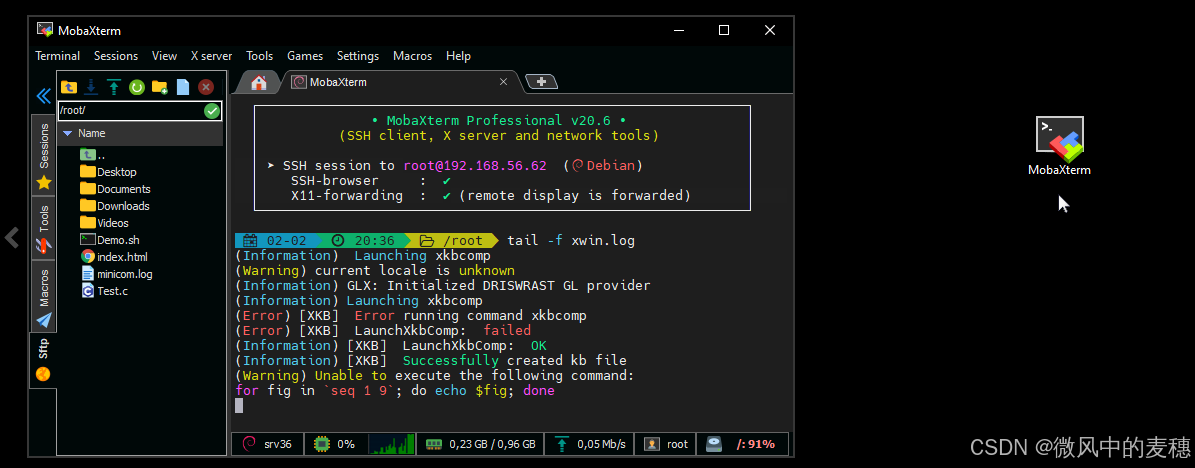Click the 'for fig in `seq 1 9`' line
This screenshot has width=1195, height=468.
coord(395,391)
